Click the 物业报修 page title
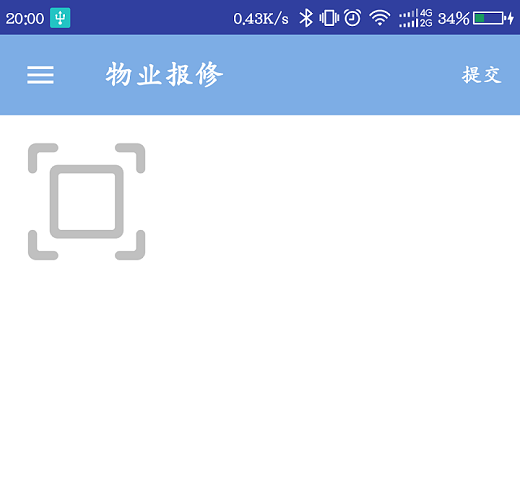520x478 pixels. pyautogui.click(x=164, y=75)
